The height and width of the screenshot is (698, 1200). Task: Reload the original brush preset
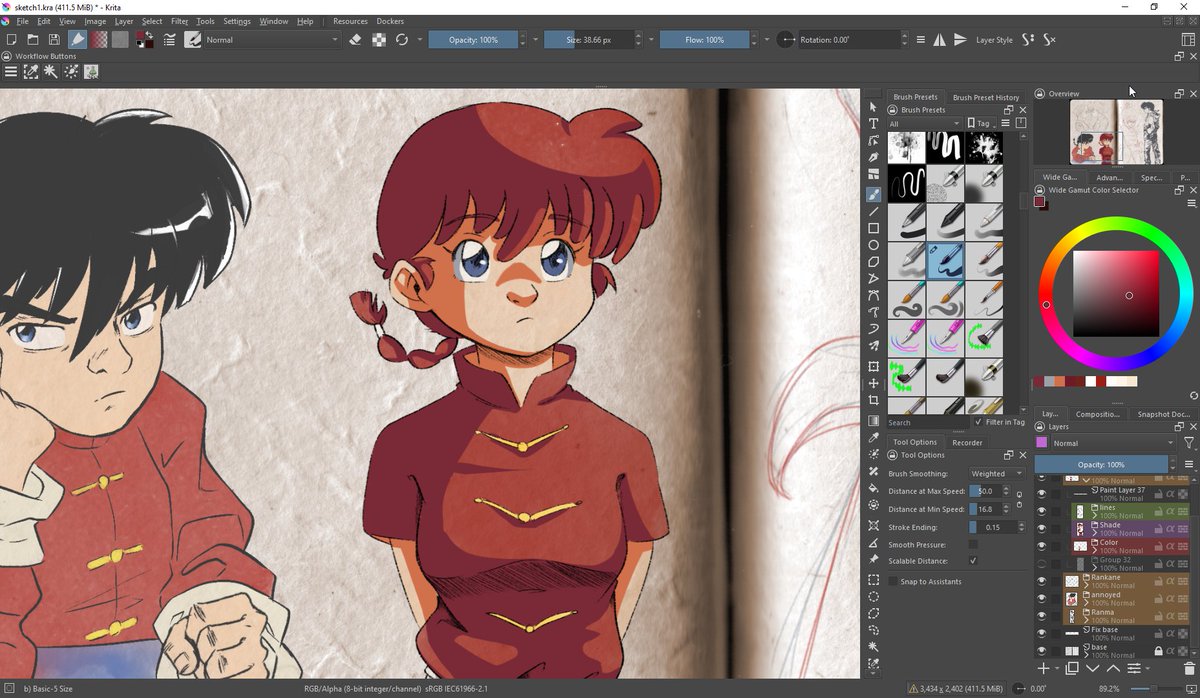402,40
